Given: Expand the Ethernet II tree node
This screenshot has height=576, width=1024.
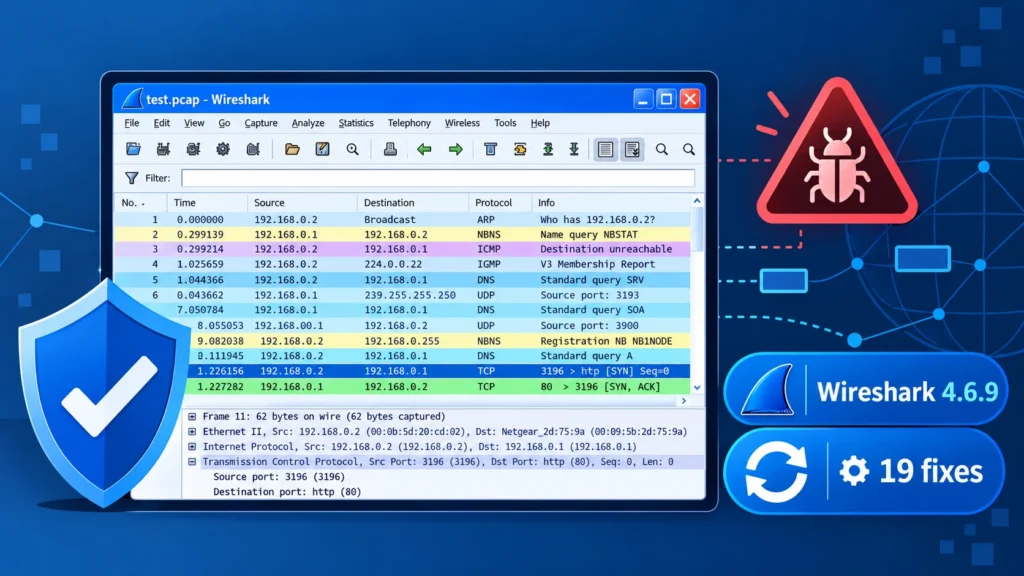Looking at the screenshot, I should click(192, 431).
